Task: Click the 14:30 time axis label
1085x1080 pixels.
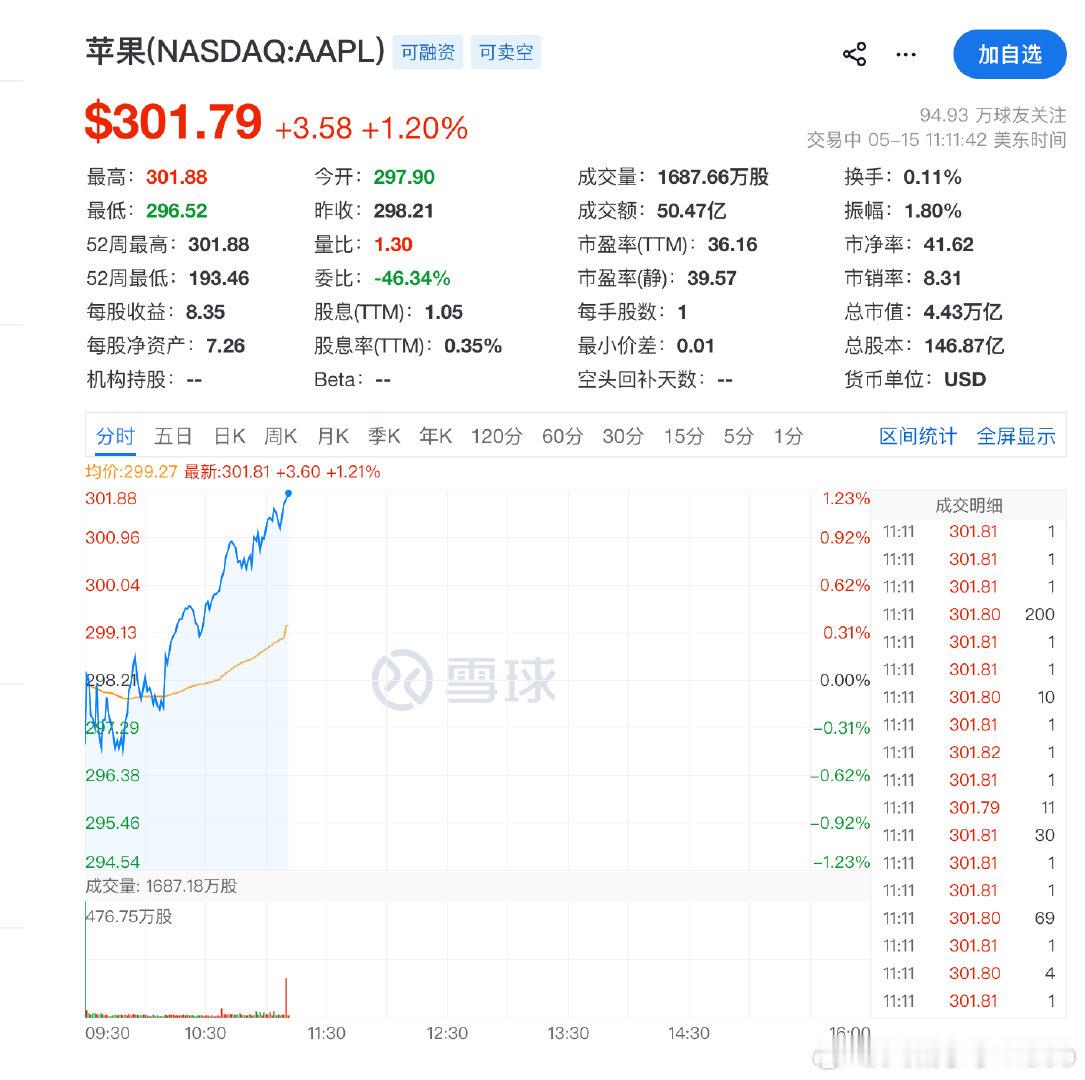Action: click(x=689, y=1033)
